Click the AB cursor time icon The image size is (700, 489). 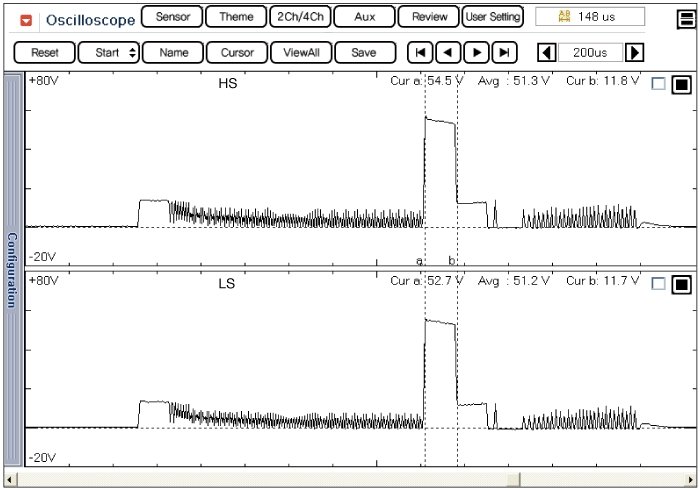click(564, 17)
